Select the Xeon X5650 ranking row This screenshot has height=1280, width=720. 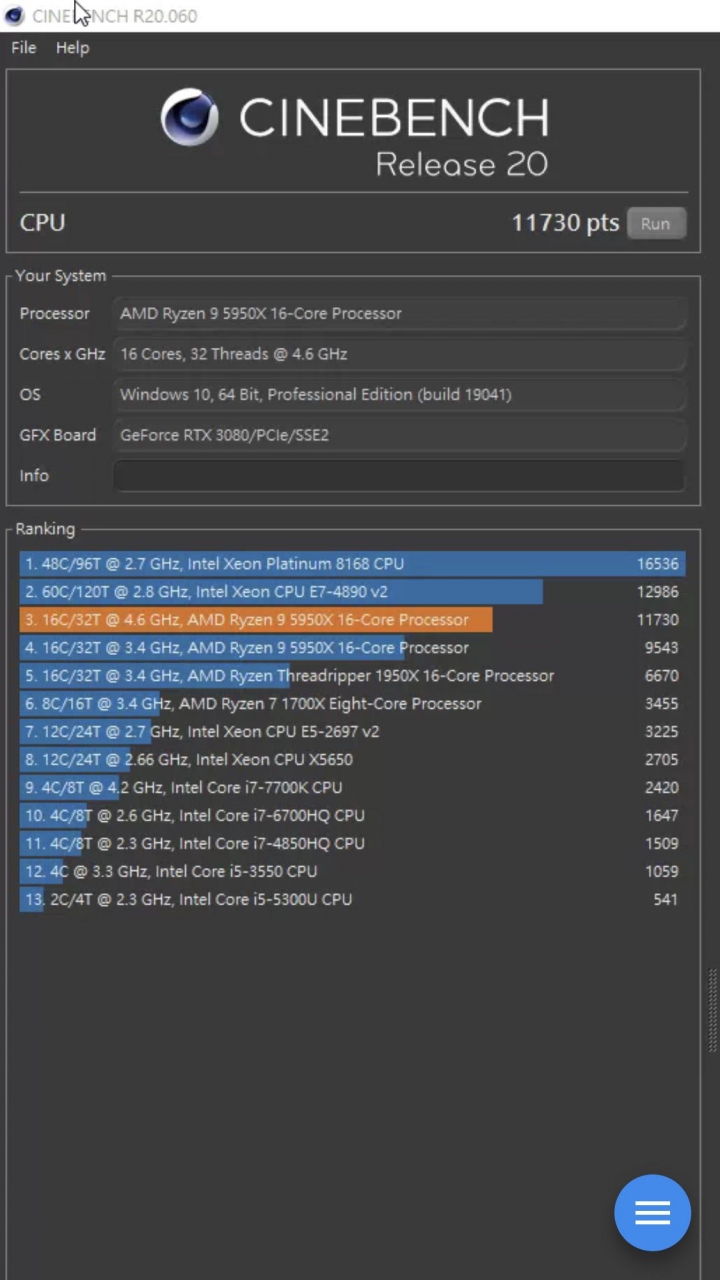coord(352,759)
